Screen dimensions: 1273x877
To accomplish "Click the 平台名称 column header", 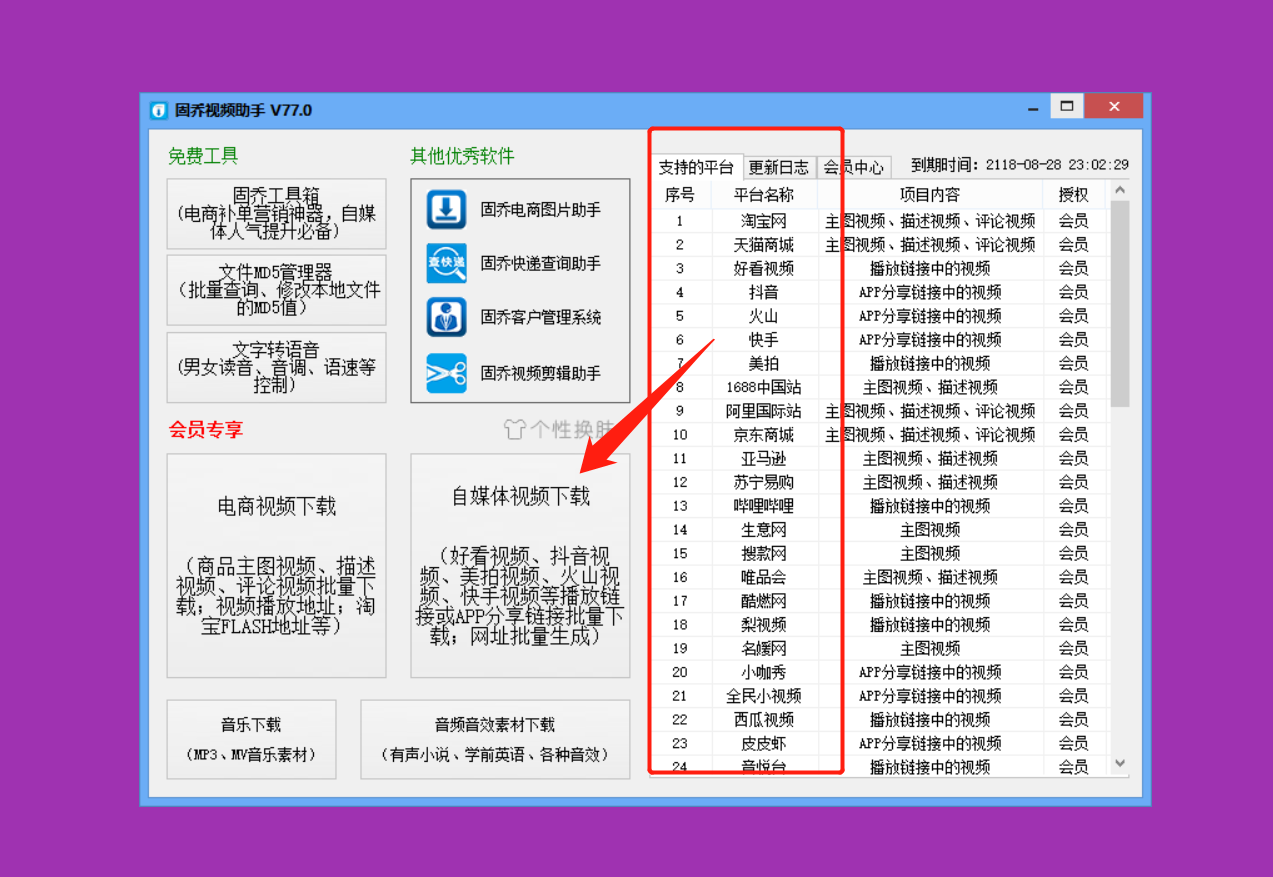I will click(x=764, y=195).
